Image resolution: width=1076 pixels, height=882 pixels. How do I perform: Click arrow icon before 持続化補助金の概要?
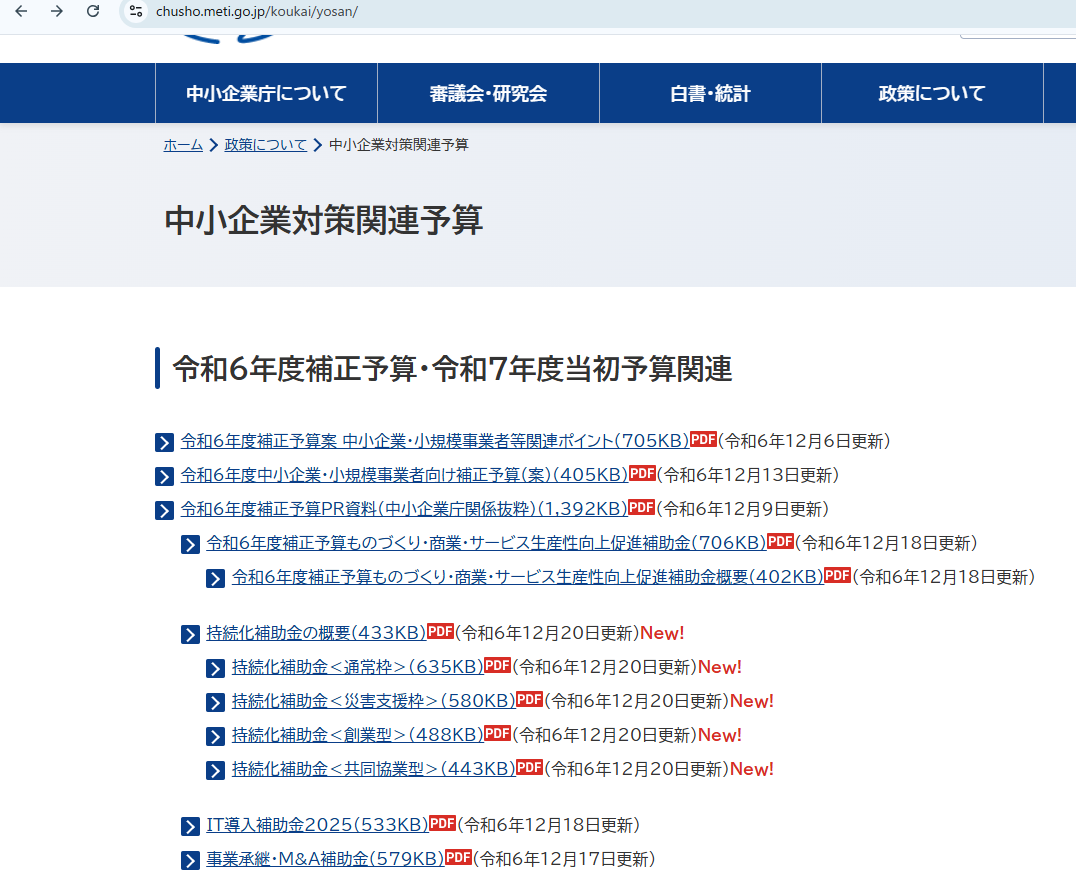pos(190,634)
